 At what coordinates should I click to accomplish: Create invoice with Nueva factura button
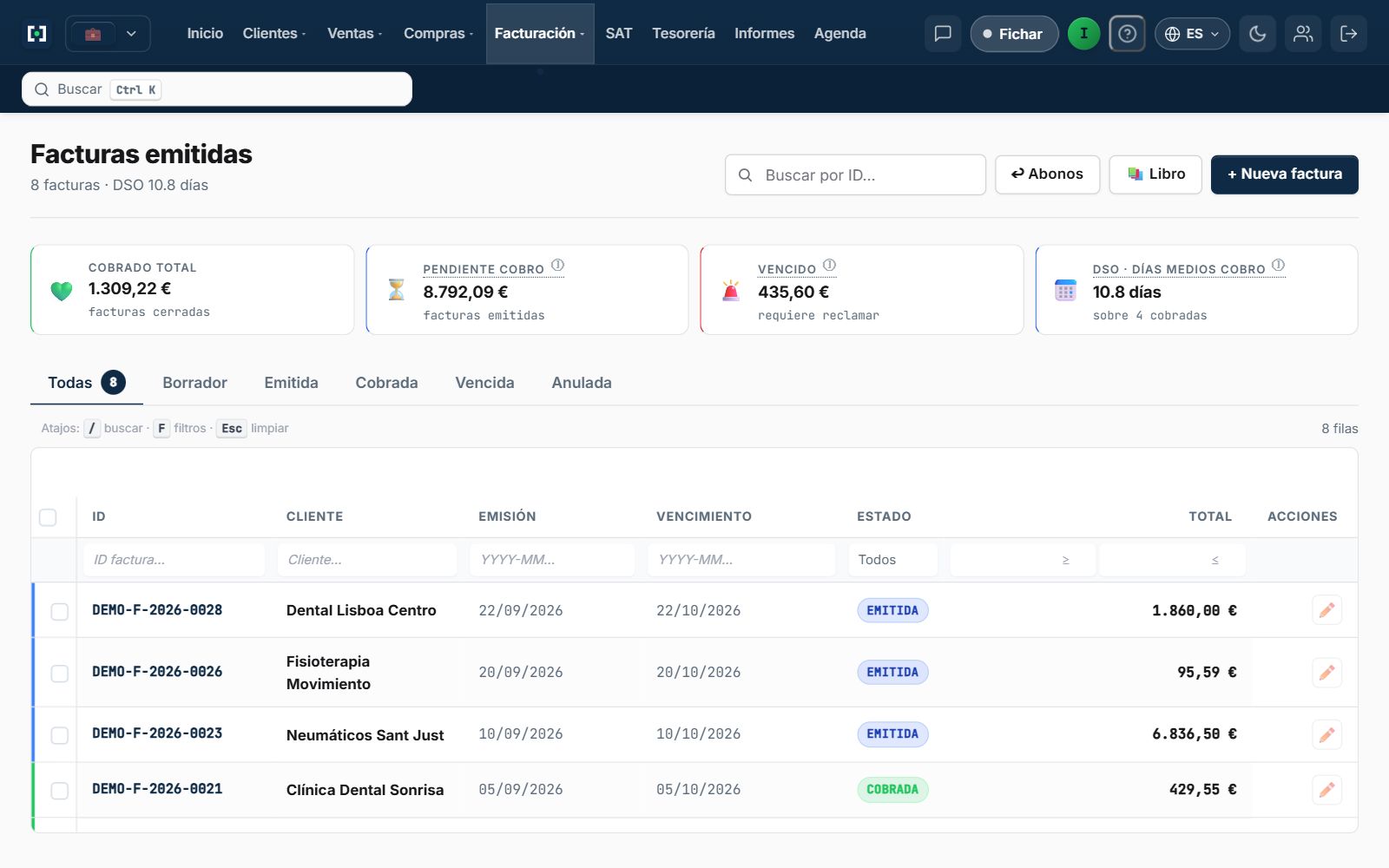click(x=1284, y=174)
